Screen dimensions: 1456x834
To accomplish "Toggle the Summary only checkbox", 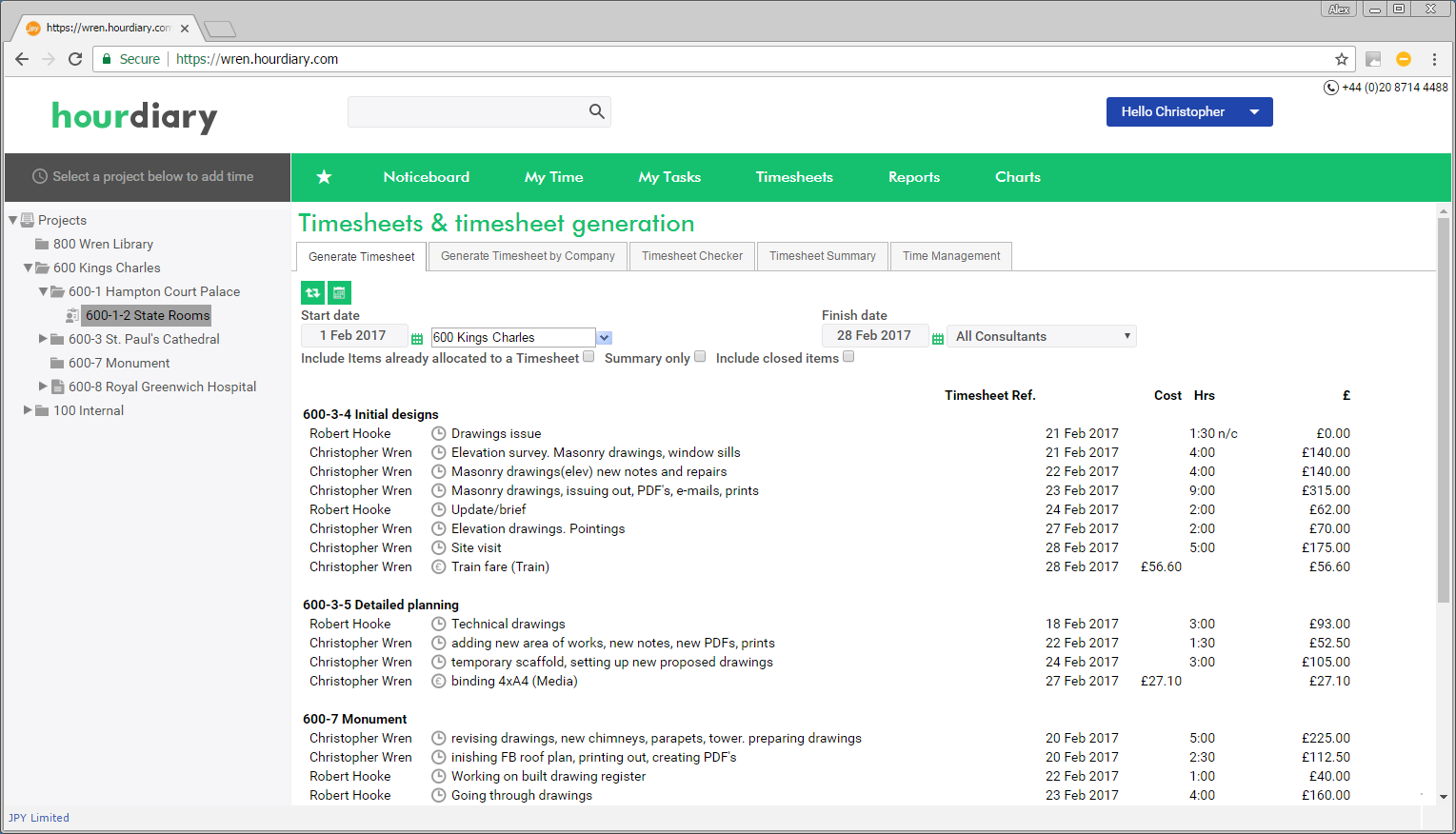I will (700, 354).
